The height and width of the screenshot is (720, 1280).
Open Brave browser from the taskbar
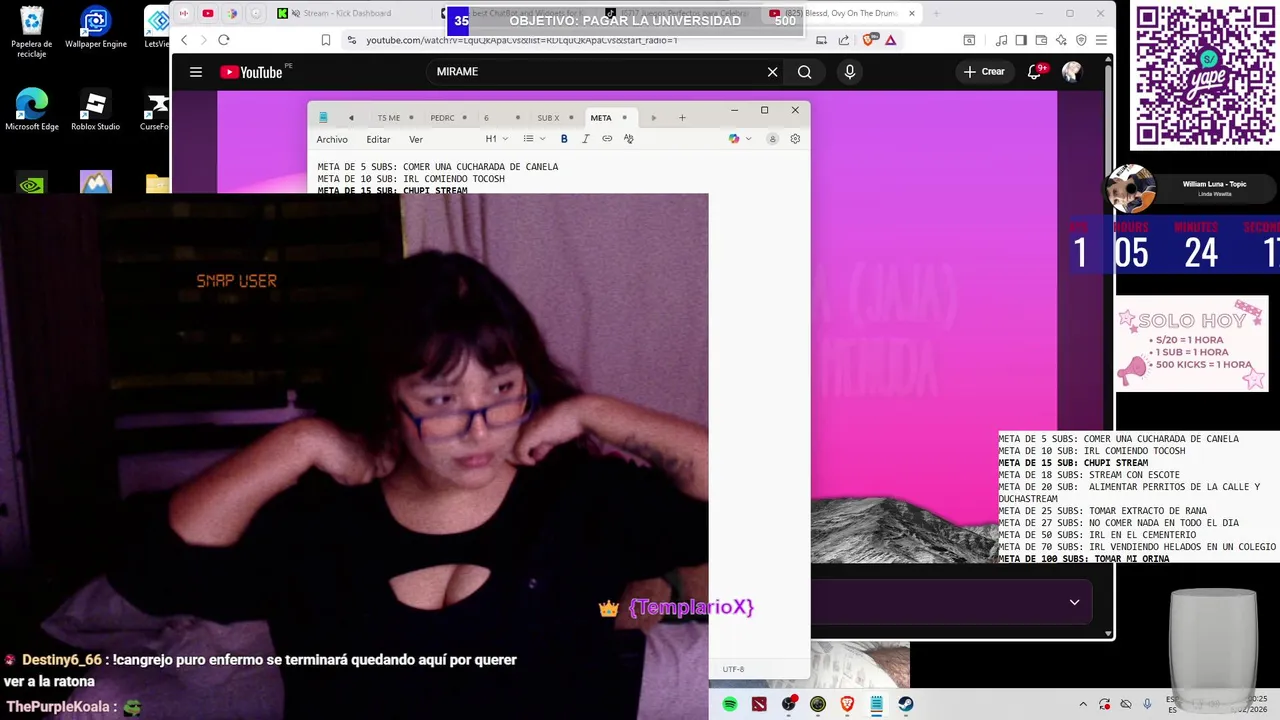click(847, 704)
